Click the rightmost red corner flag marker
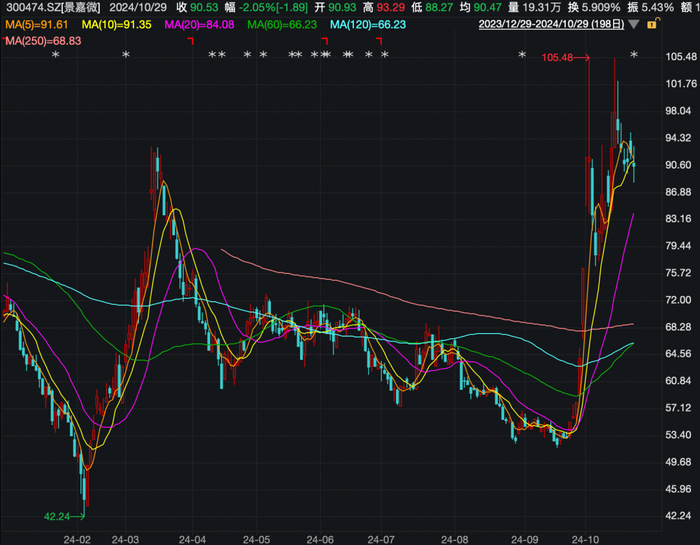This screenshot has width=700, height=545. click(379, 41)
